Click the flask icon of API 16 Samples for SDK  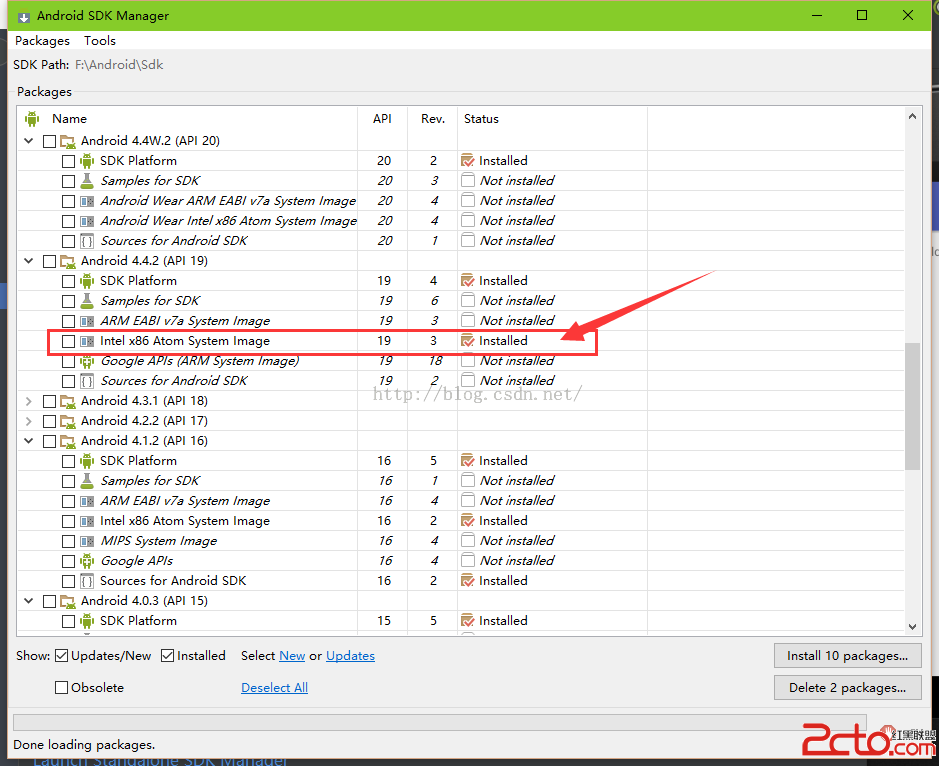[x=87, y=481]
